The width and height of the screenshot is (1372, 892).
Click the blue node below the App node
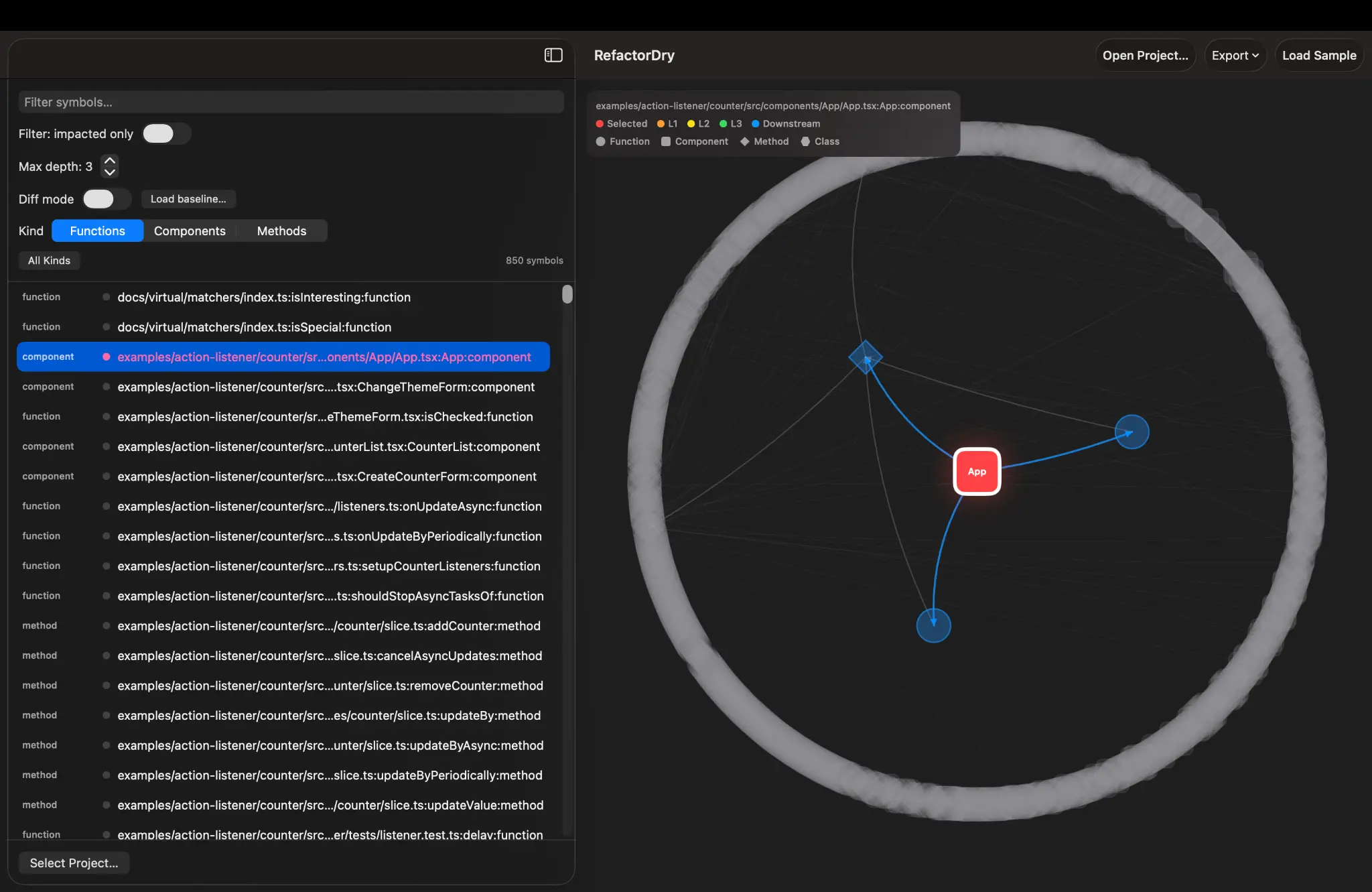[x=934, y=625]
